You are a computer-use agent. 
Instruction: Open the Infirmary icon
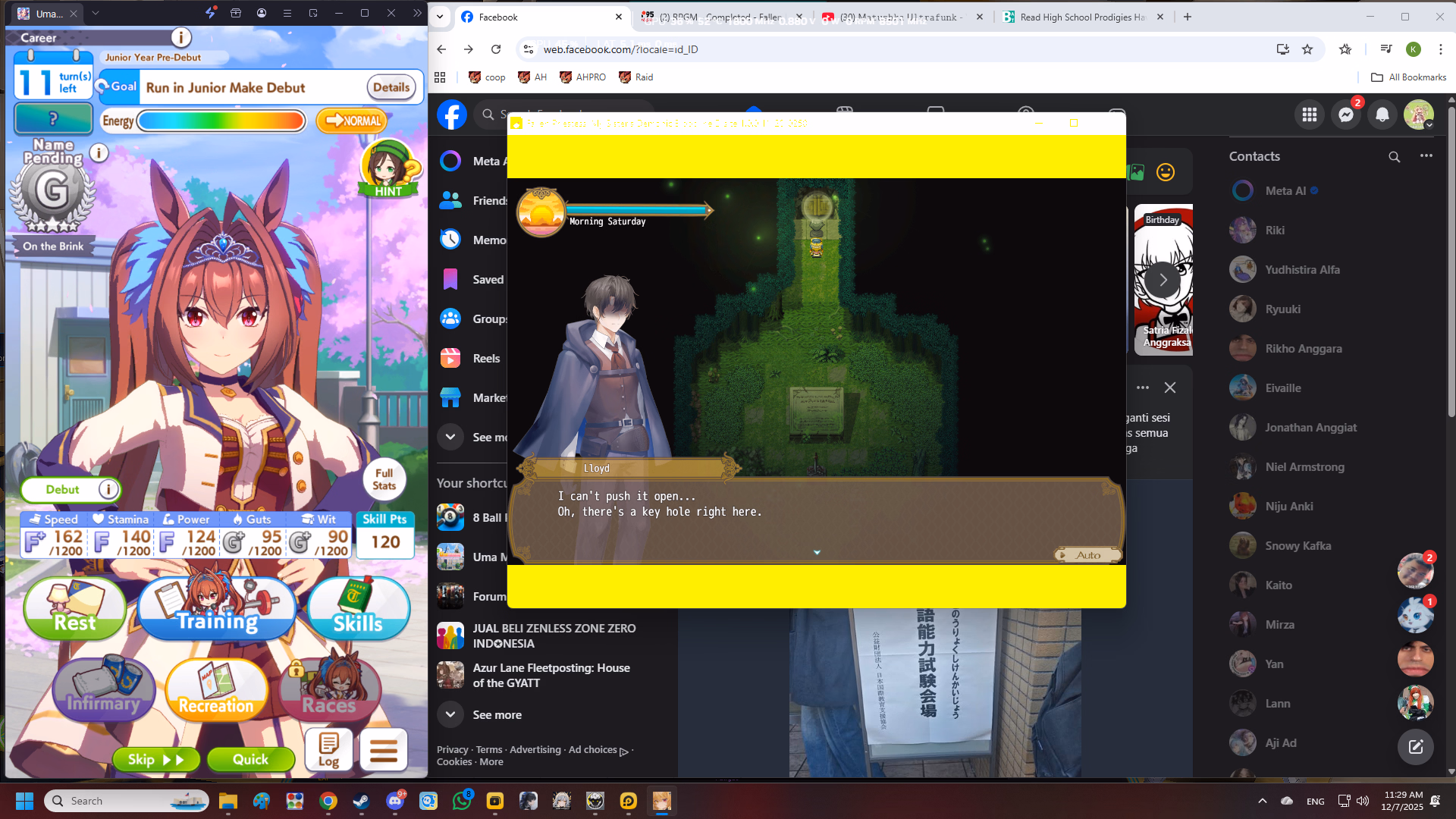[104, 689]
